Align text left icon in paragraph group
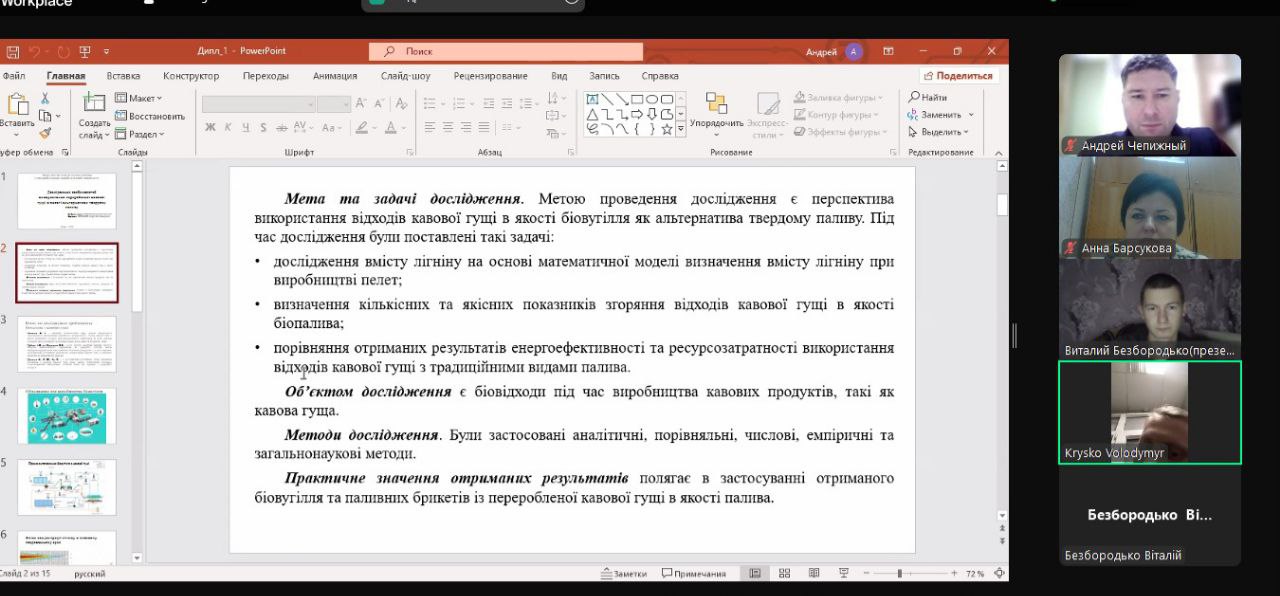Image resolution: width=1280 pixels, height=596 pixels. coord(430,127)
